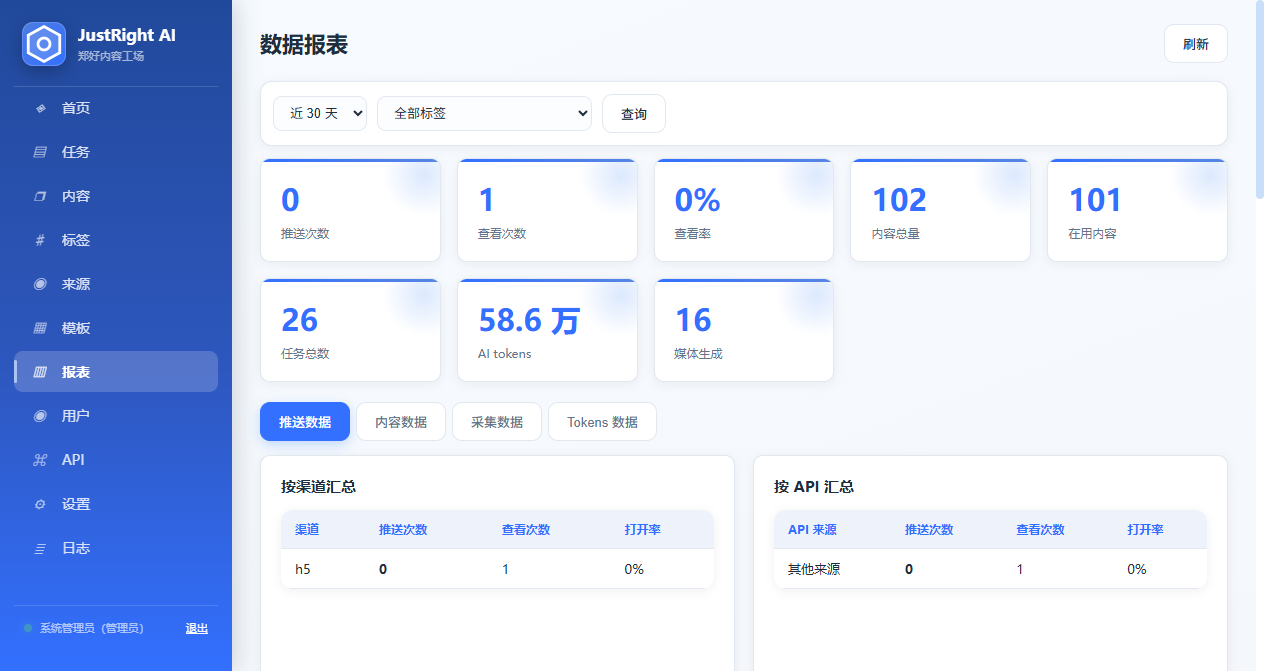This screenshot has height=671, width=1264.
Task: Switch to the 内容数据 tab
Action: 401,422
